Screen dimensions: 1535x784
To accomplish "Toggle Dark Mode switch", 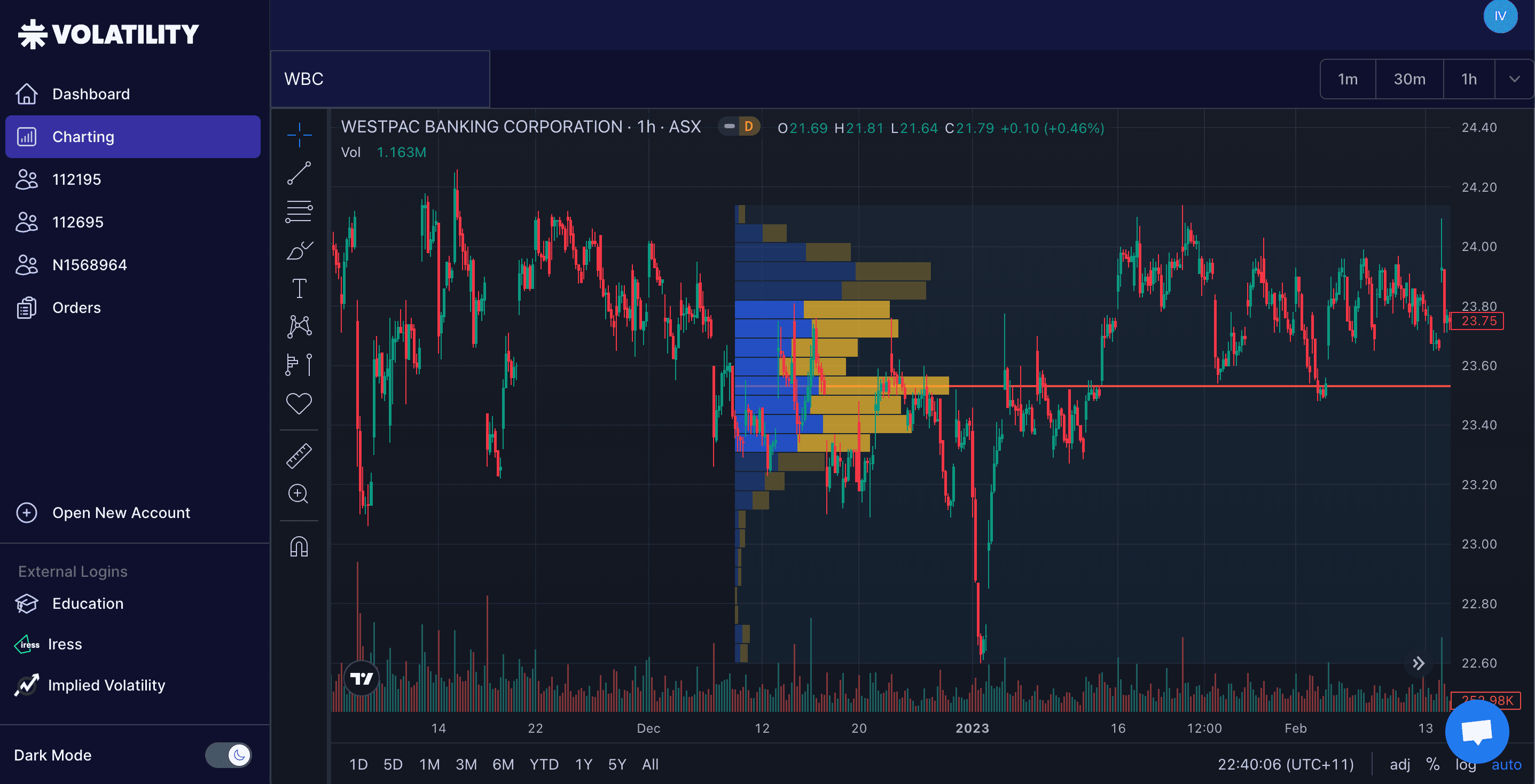I will click(x=229, y=755).
